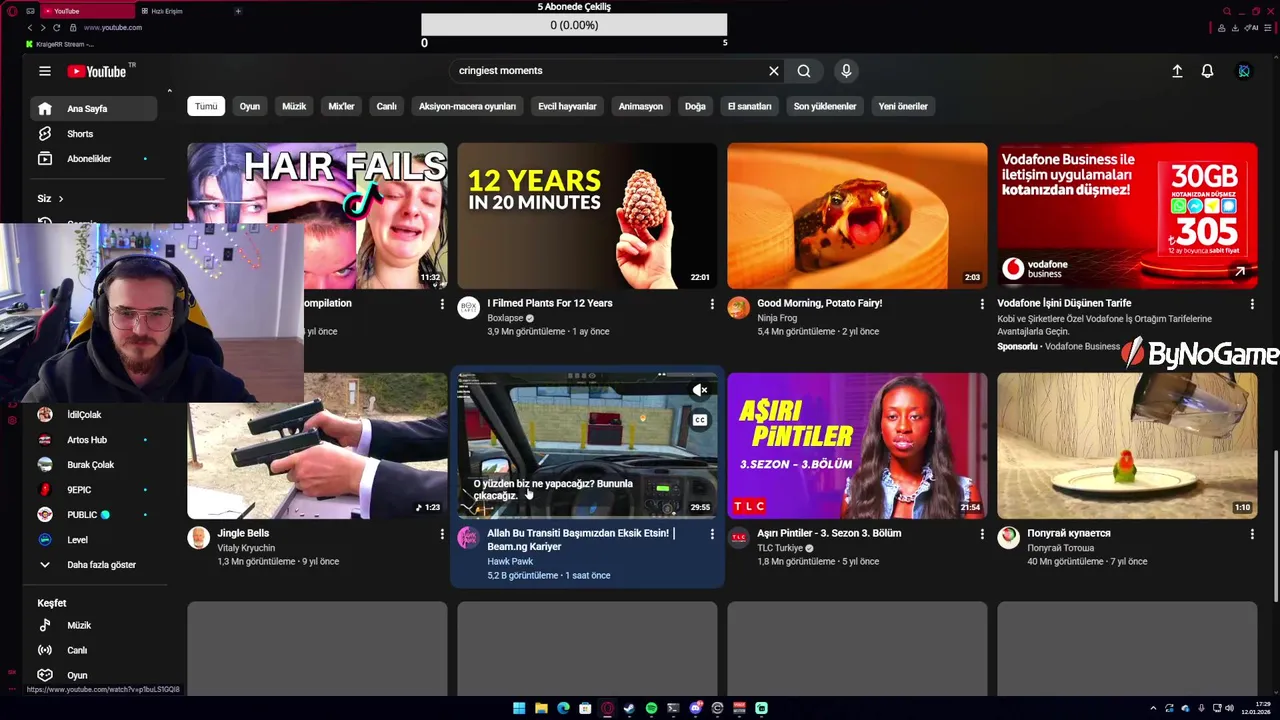Open options for Aşırı Pintiler video
The width and height of the screenshot is (1280, 720).
tap(982, 534)
